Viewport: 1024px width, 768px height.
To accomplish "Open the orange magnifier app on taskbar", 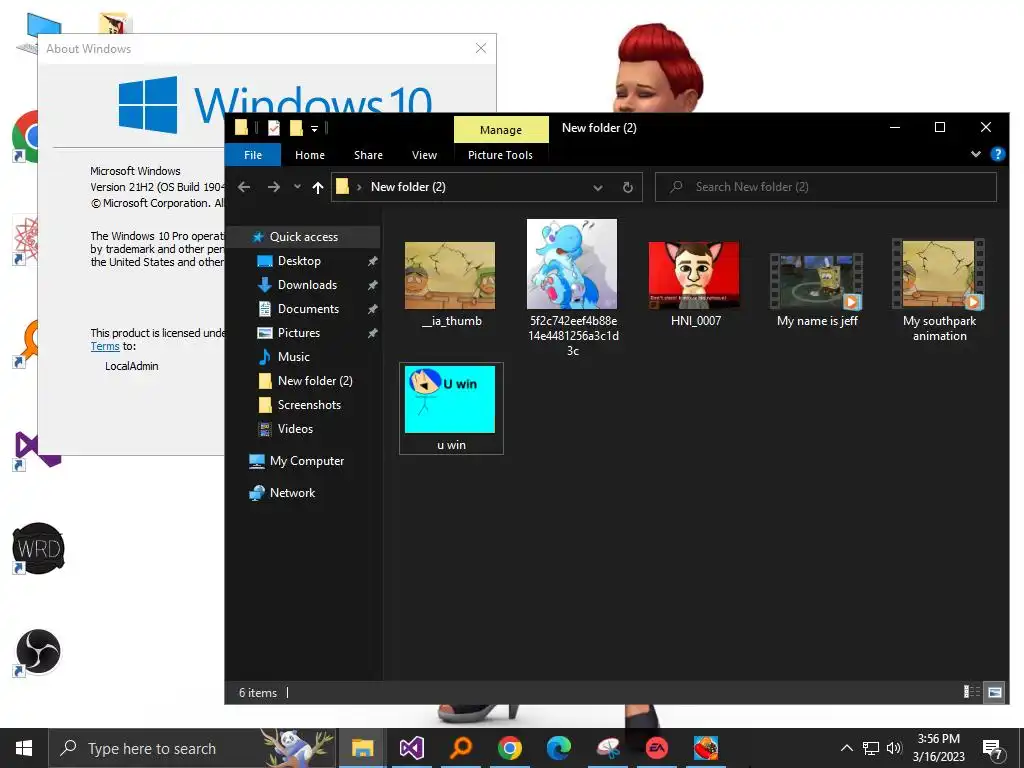I will 460,748.
